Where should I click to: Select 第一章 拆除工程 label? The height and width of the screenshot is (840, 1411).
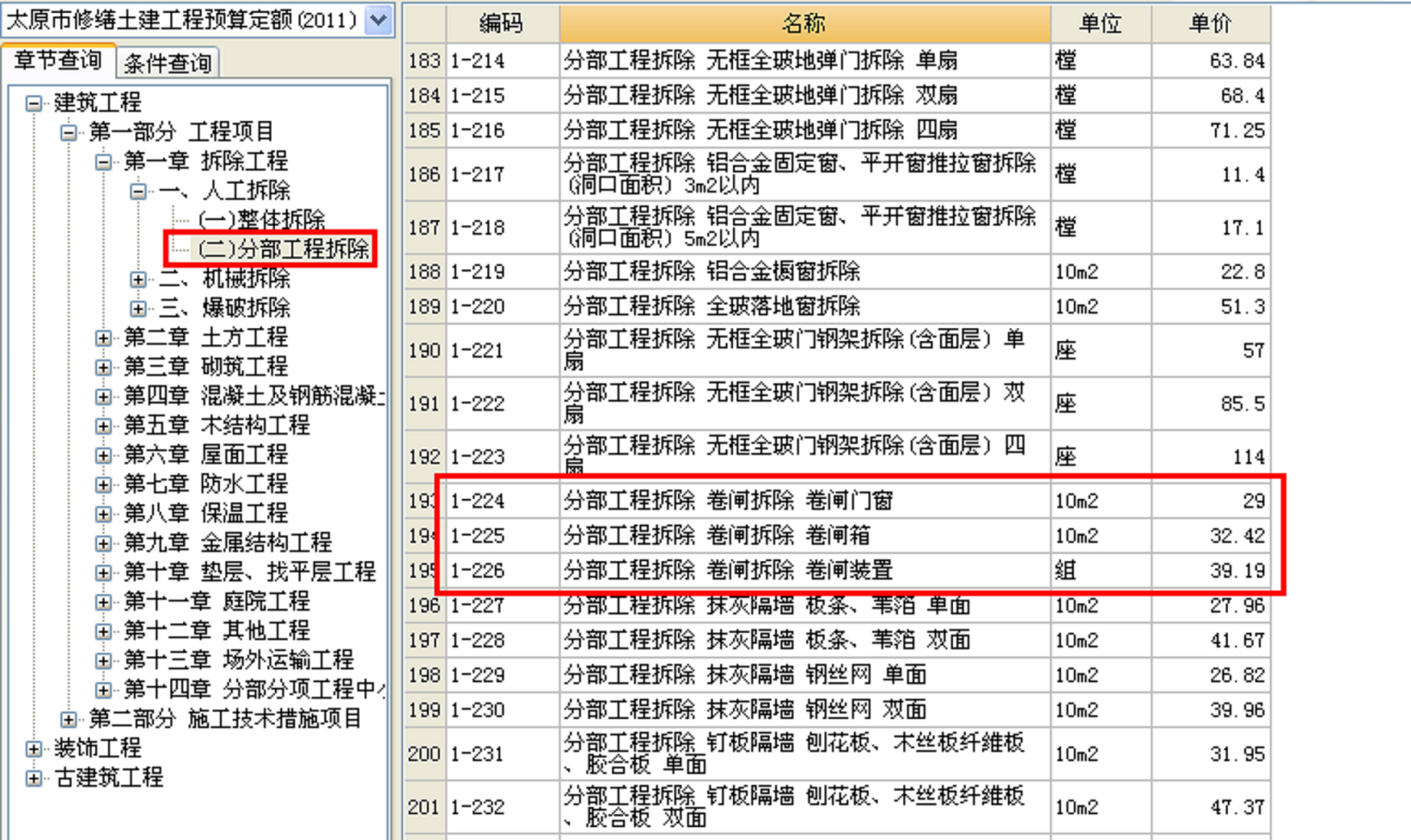click(205, 161)
